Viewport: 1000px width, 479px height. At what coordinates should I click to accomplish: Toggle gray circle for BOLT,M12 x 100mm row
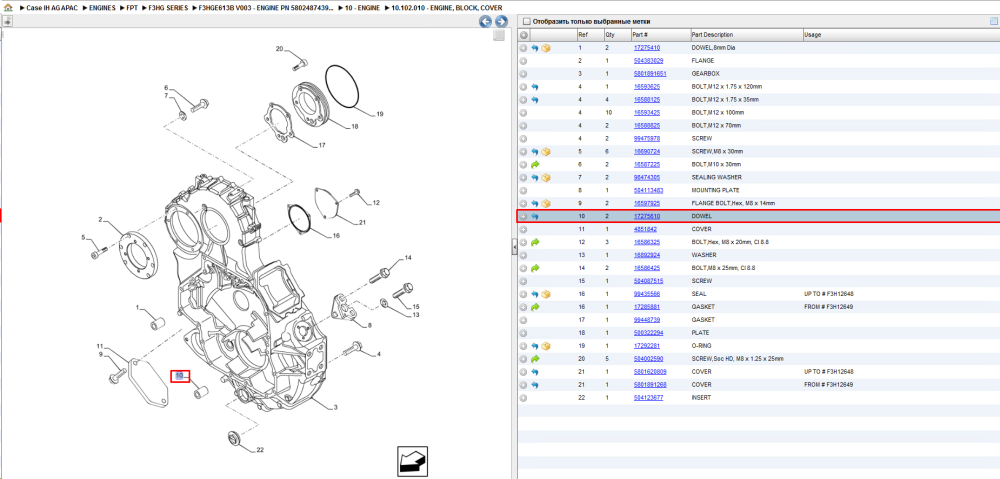pos(523,113)
